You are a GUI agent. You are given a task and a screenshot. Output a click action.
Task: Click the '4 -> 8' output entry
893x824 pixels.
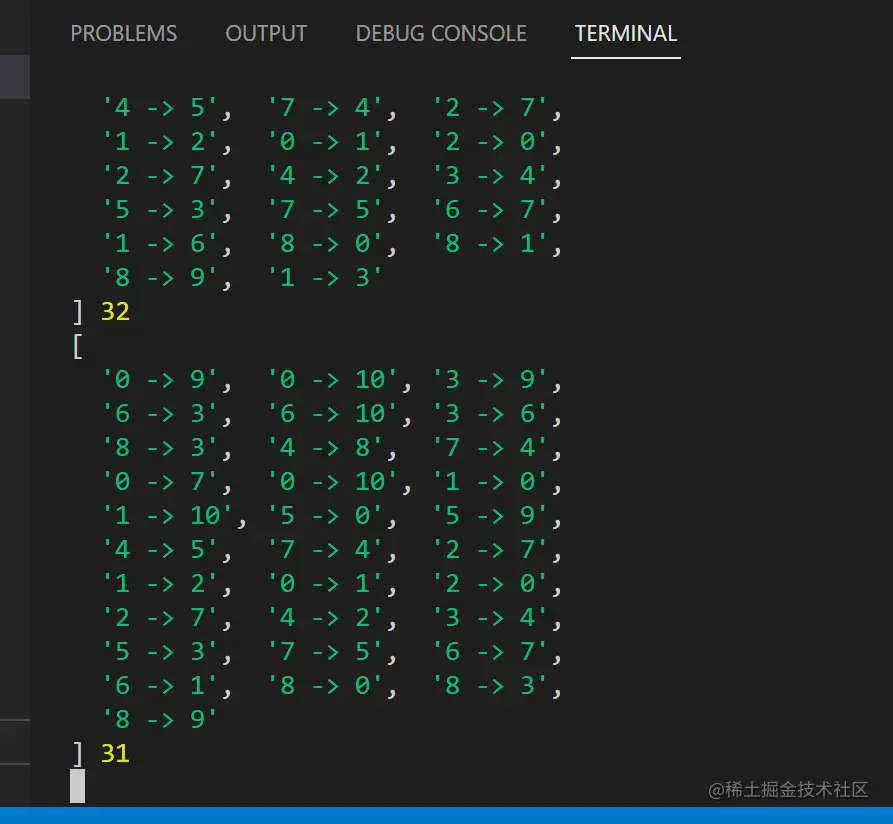pos(325,448)
